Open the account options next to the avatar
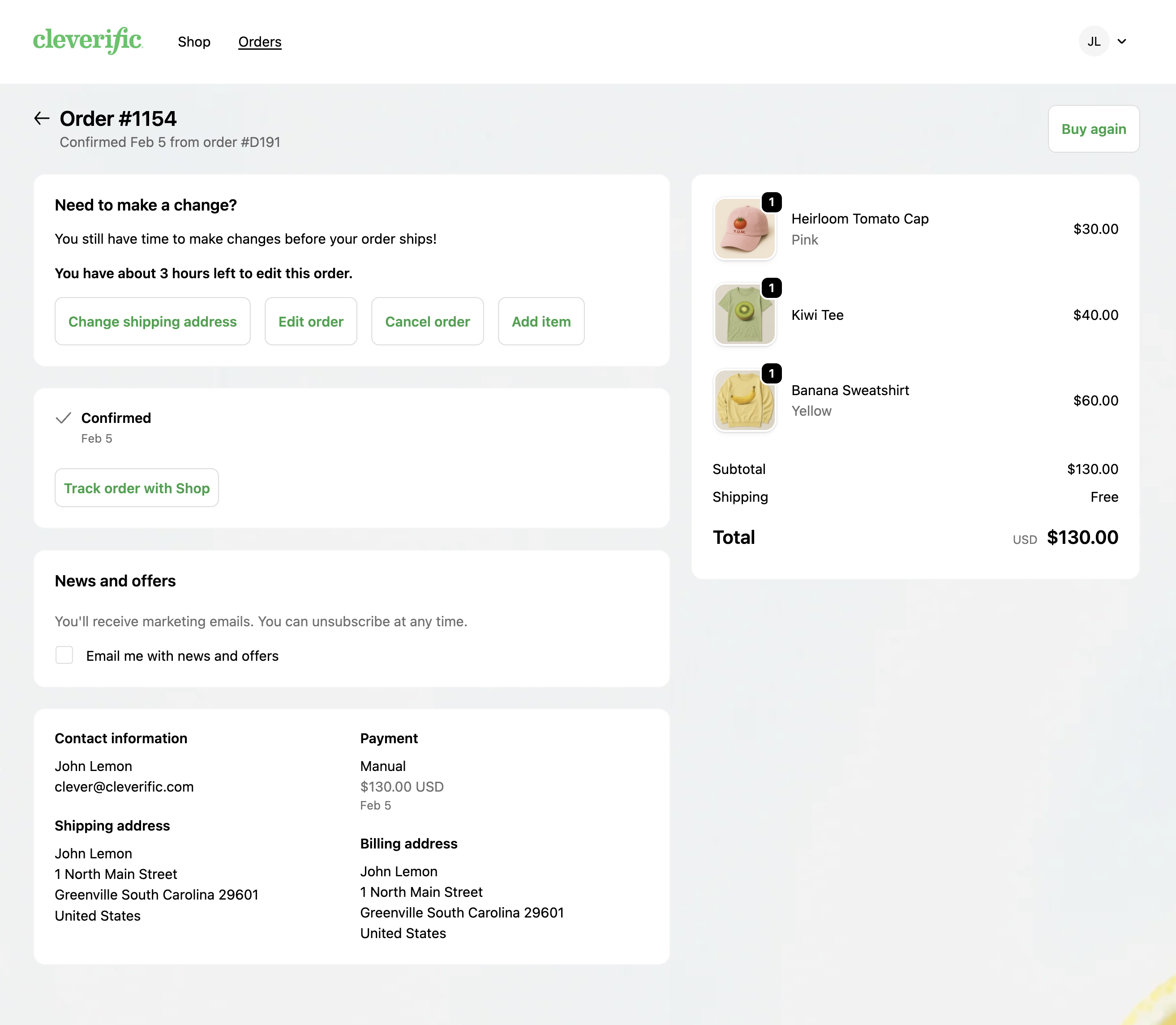 1122,41
